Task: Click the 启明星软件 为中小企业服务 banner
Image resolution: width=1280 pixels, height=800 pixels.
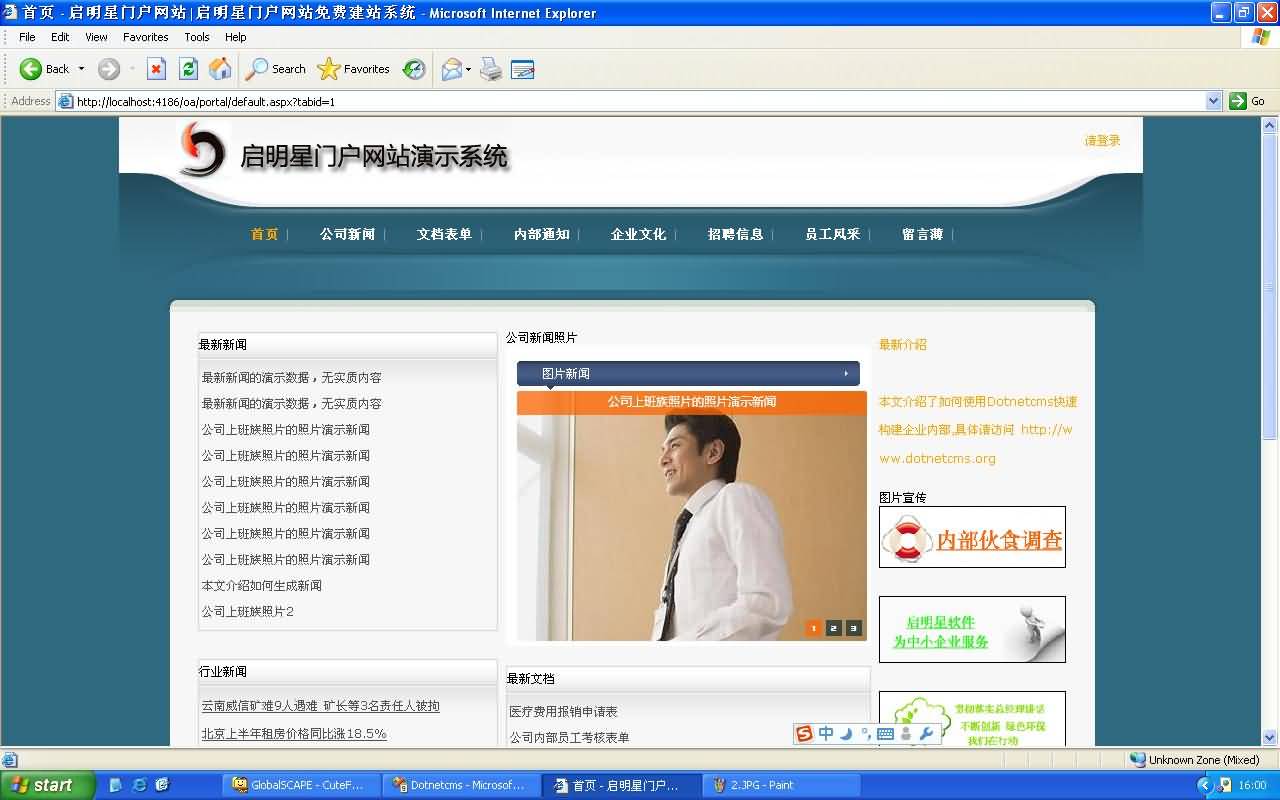Action: click(x=972, y=629)
